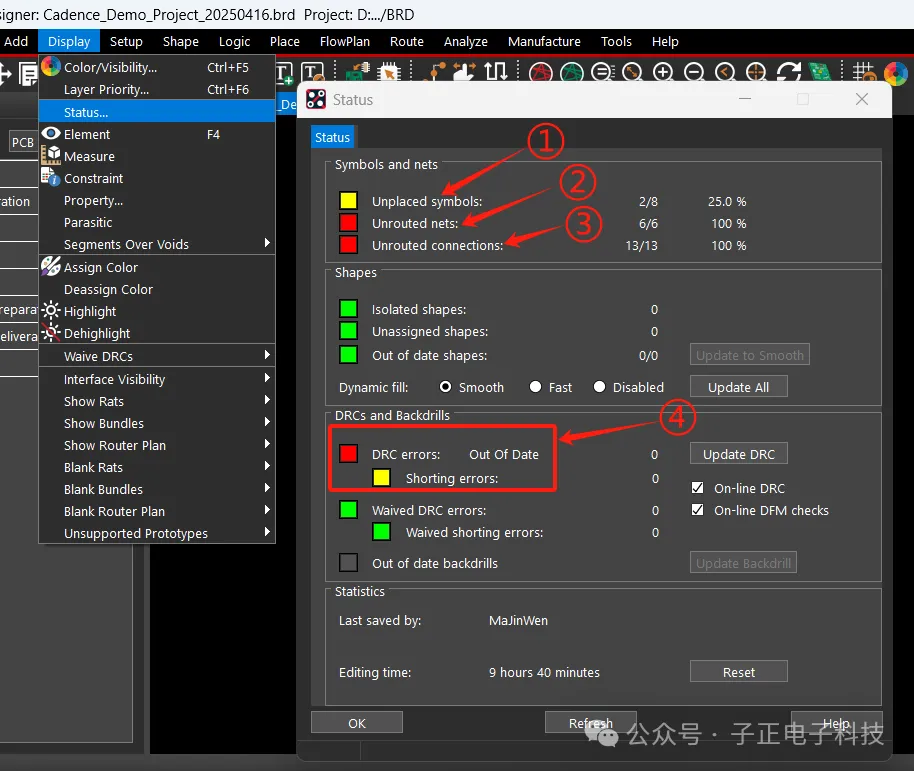This screenshot has width=914, height=771.
Task: Expand Blank Bundles submenu
Action: [x=157, y=490]
